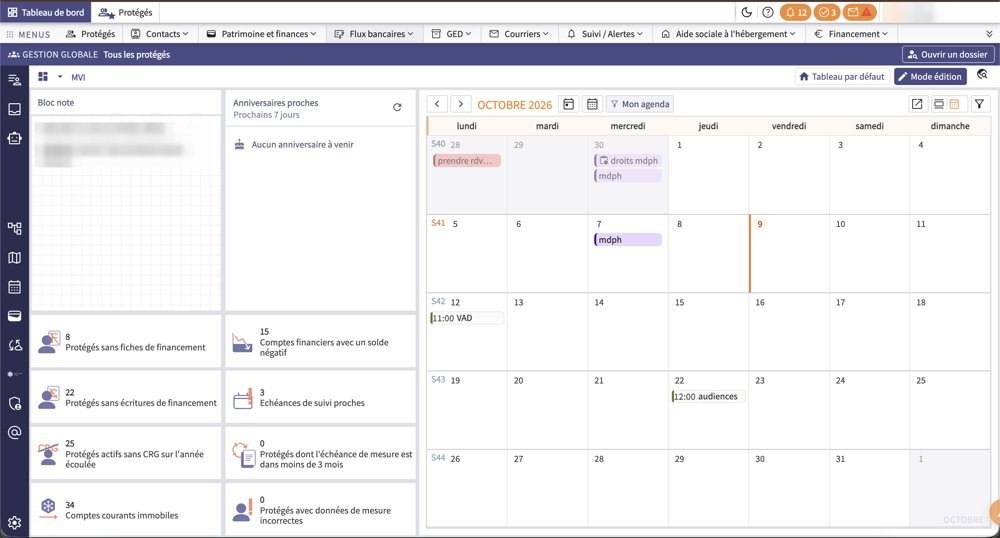Go to next month in calendar
Image resolution: width=1000 pixels, height=538 pixels.
[460, 104]
